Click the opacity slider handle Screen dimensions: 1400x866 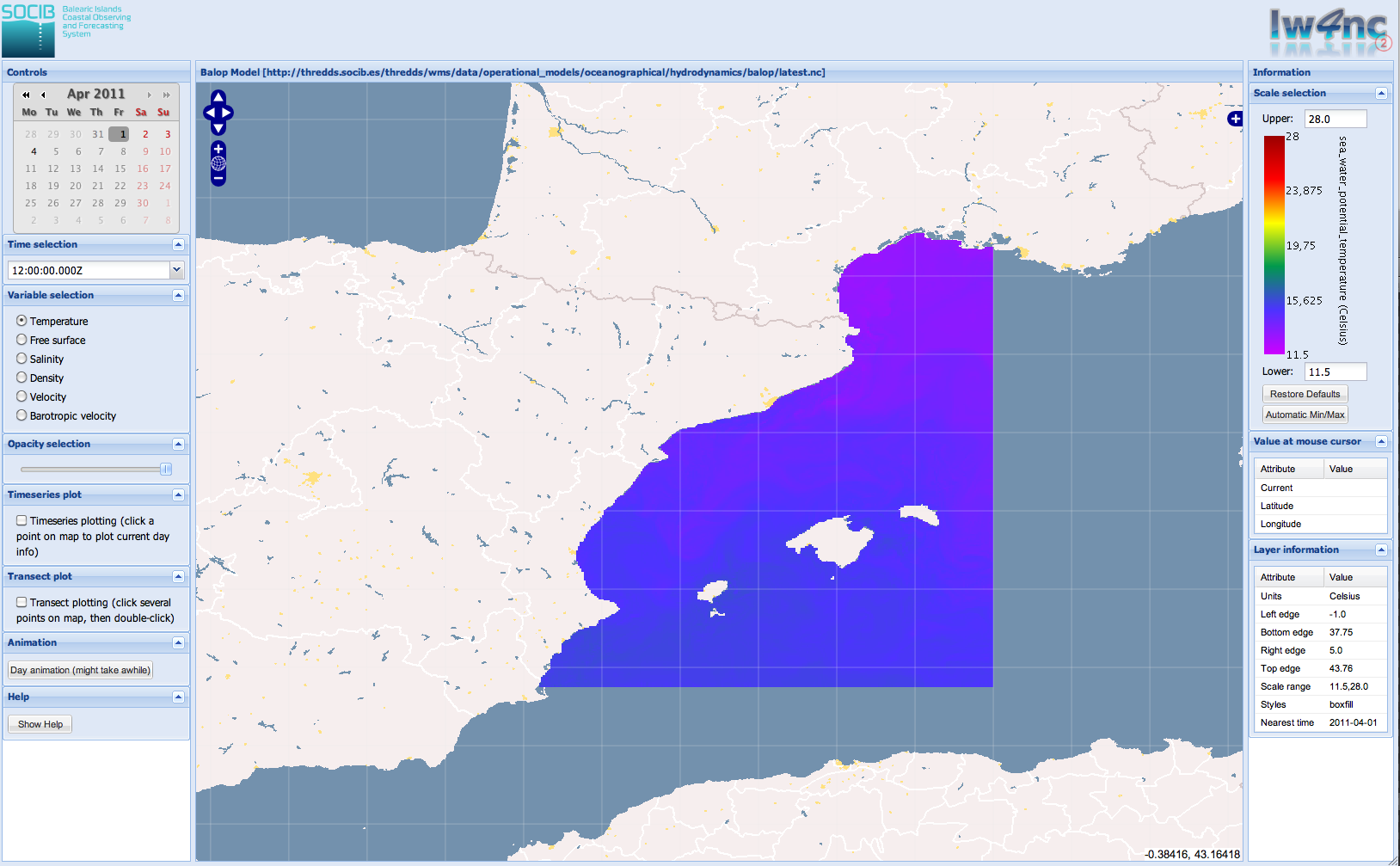click(166, 469)
